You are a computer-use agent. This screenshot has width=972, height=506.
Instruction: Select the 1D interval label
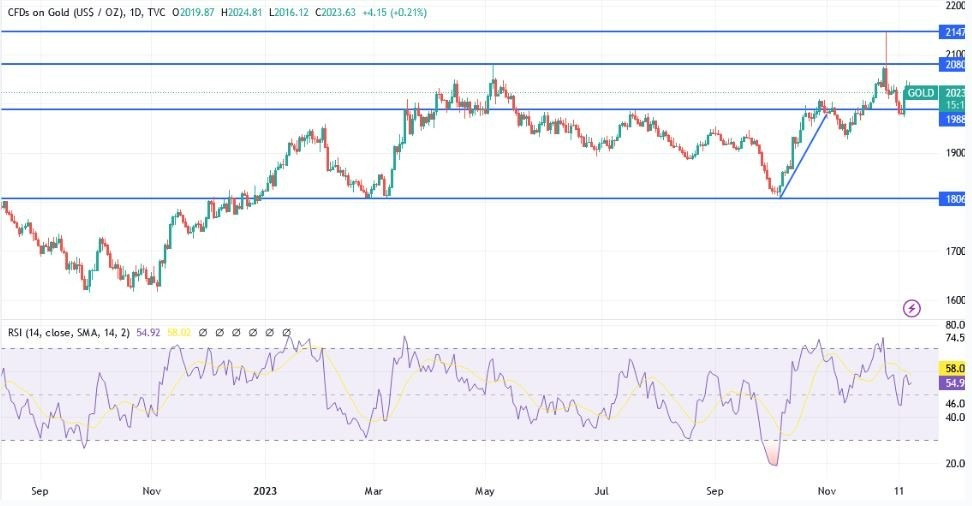(x=136, y=12)
